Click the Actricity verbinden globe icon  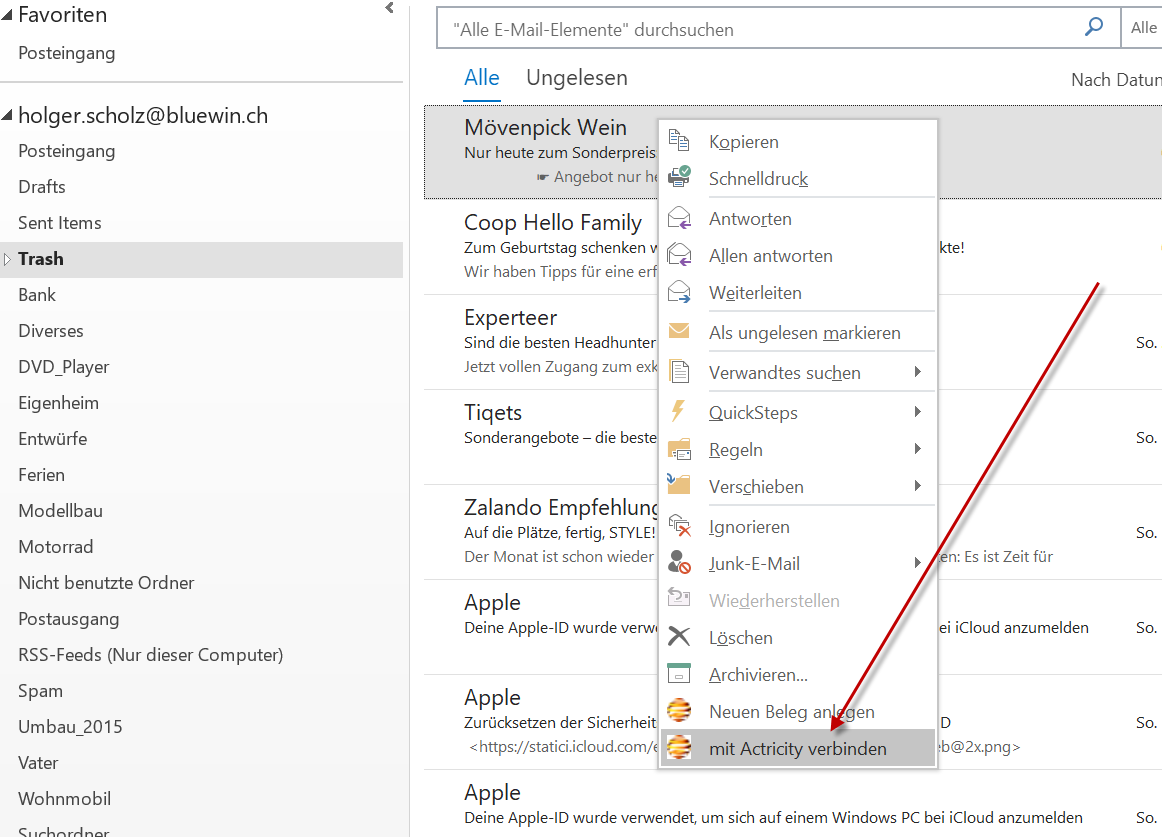coord(679,747)
